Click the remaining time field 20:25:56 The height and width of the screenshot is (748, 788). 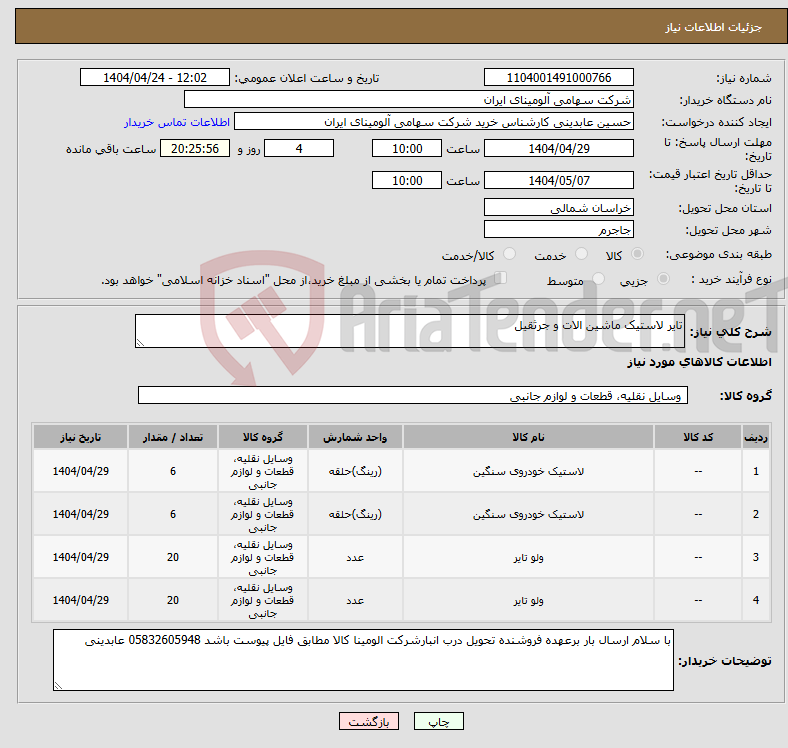point(195,148)
